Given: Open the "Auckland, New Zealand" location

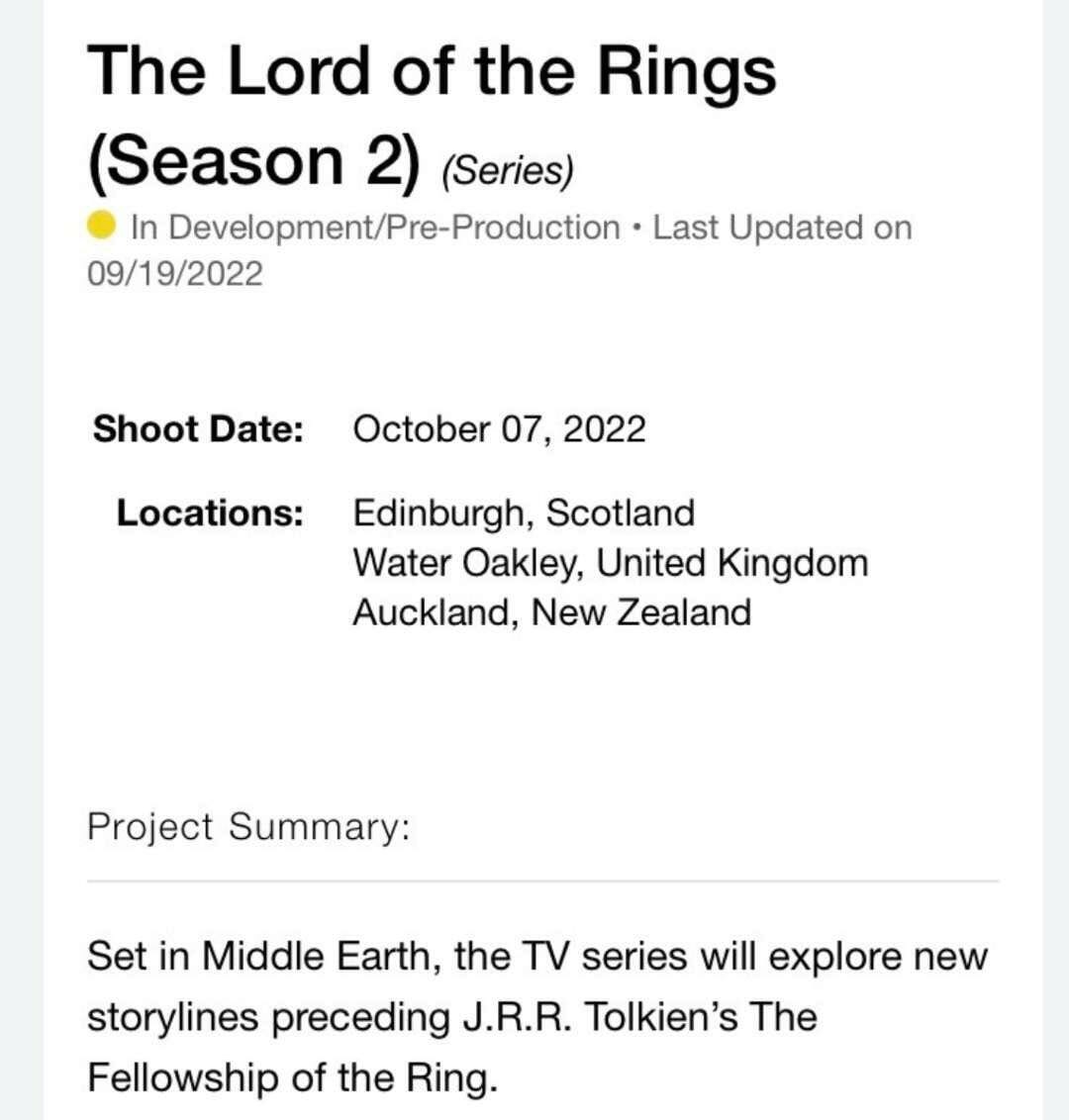Looking at the screenshot, I should click(x=551, y=611).
